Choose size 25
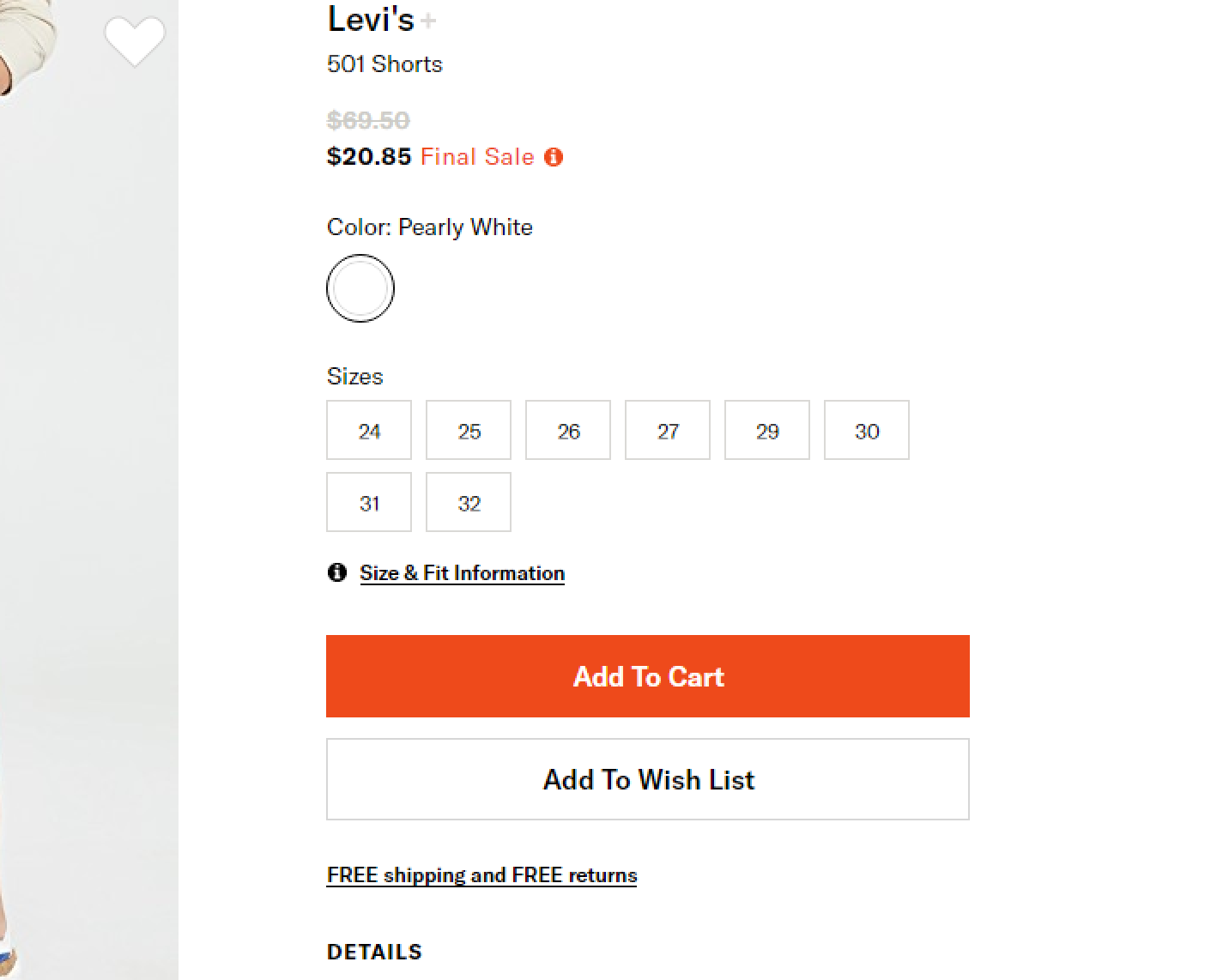1217x980 pixels. click(x=469, y=431)
